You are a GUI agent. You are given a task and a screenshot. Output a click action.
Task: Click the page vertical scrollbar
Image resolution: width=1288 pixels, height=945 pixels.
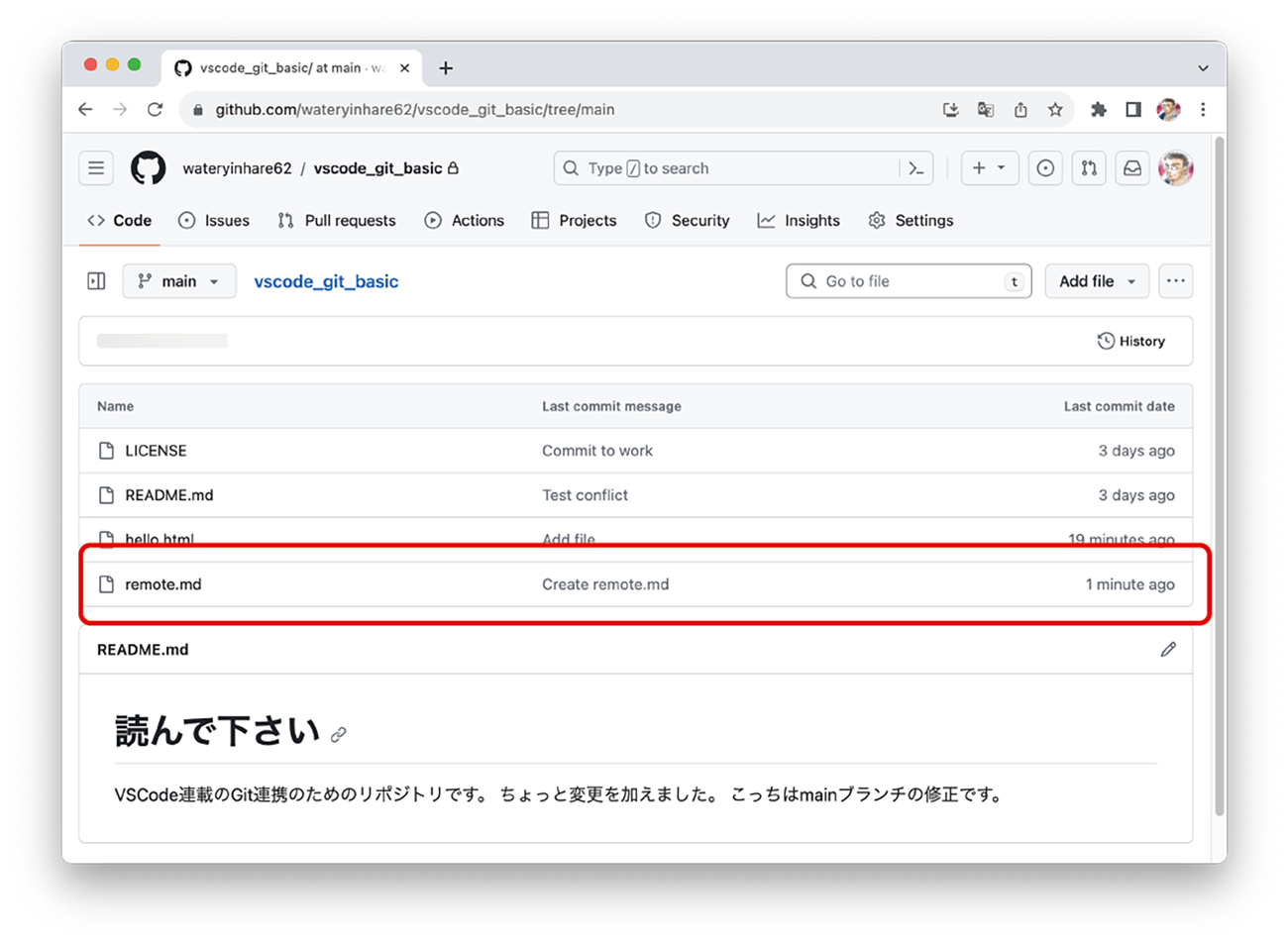(x=1220, y=475)
